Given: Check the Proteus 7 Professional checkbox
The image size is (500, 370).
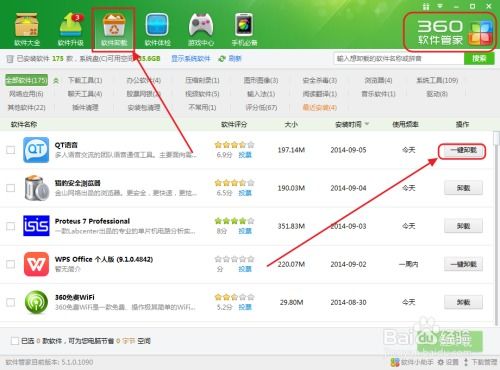Looking at the screenshot, I should pyautogui.click(x=11, y=226).
